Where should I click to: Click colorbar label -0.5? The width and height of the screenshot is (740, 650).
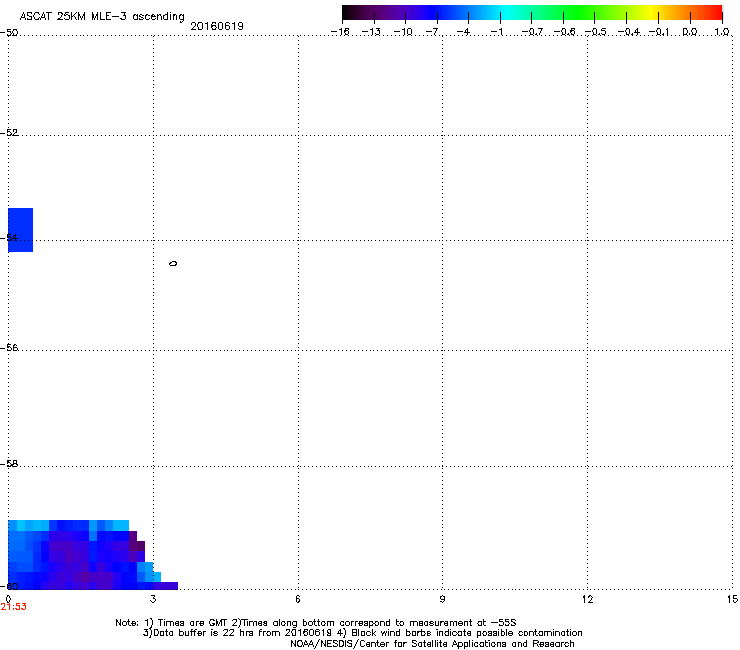(596, 32)
